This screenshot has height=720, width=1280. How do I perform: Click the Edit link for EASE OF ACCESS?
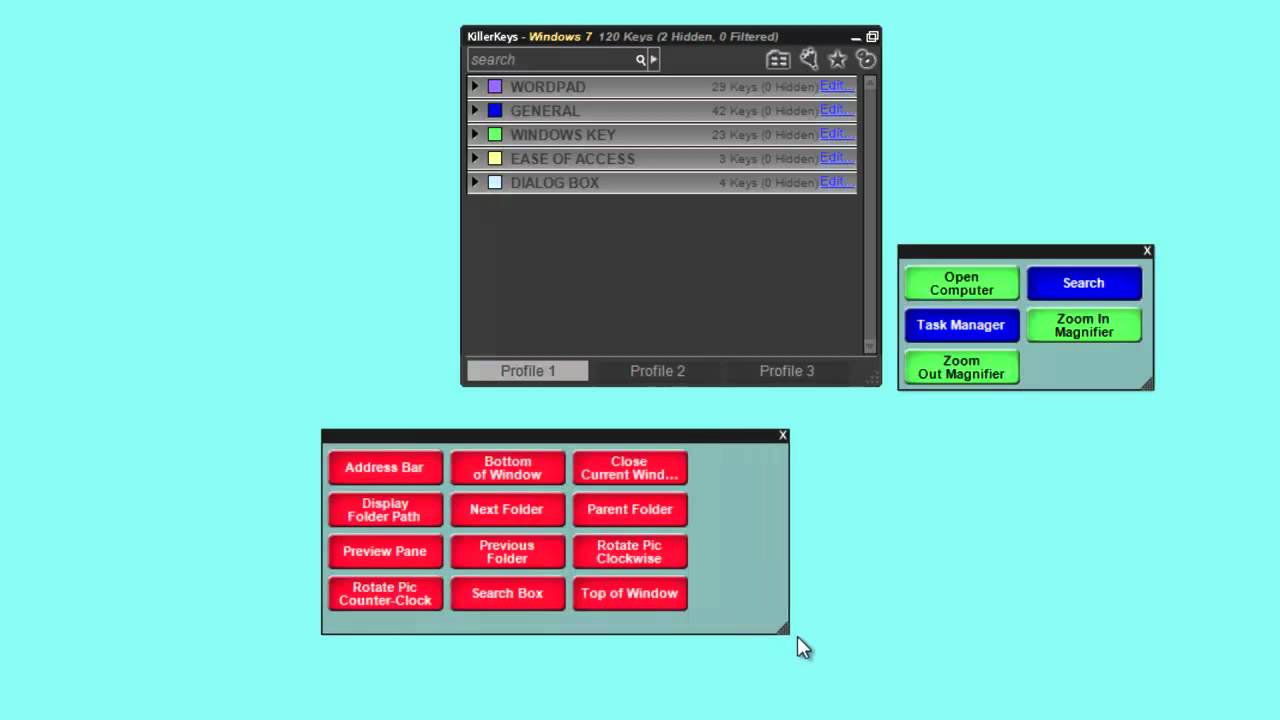[x=836, y=158]
